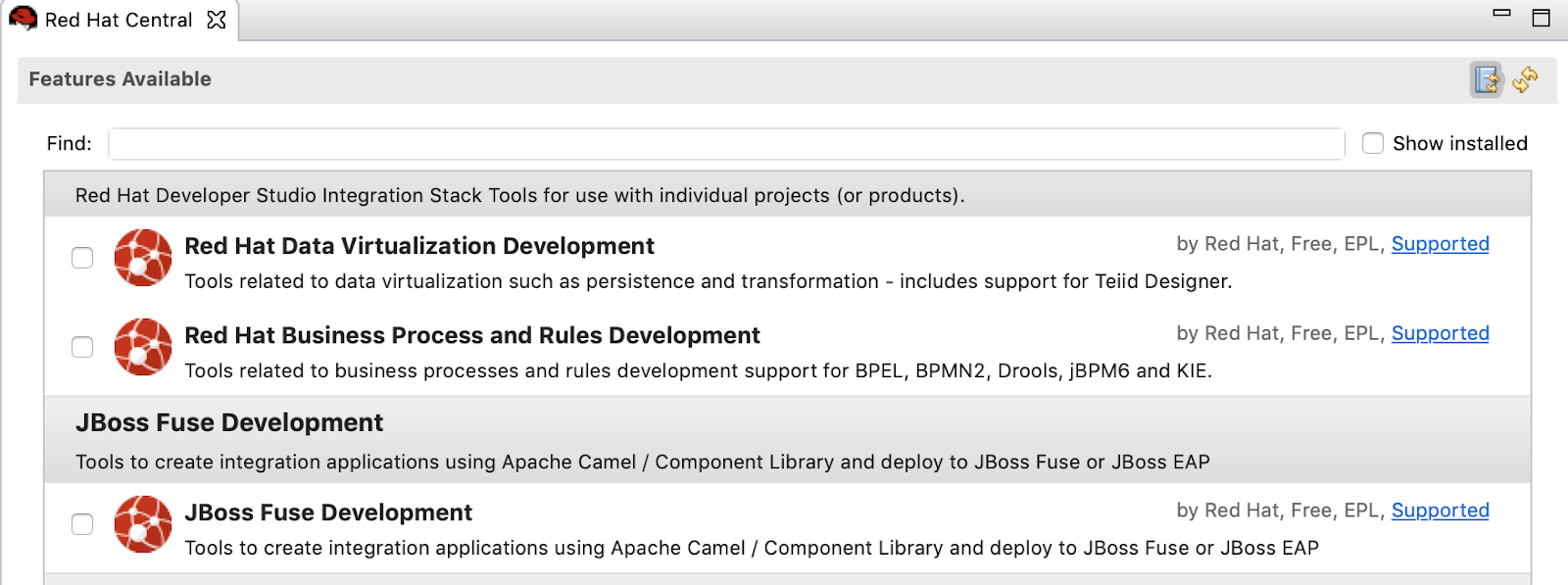Image resolution: width=1568 pixels, height=585 pixels.
Task: Open the Supported link for Business Process
Action: [1440, 333]
